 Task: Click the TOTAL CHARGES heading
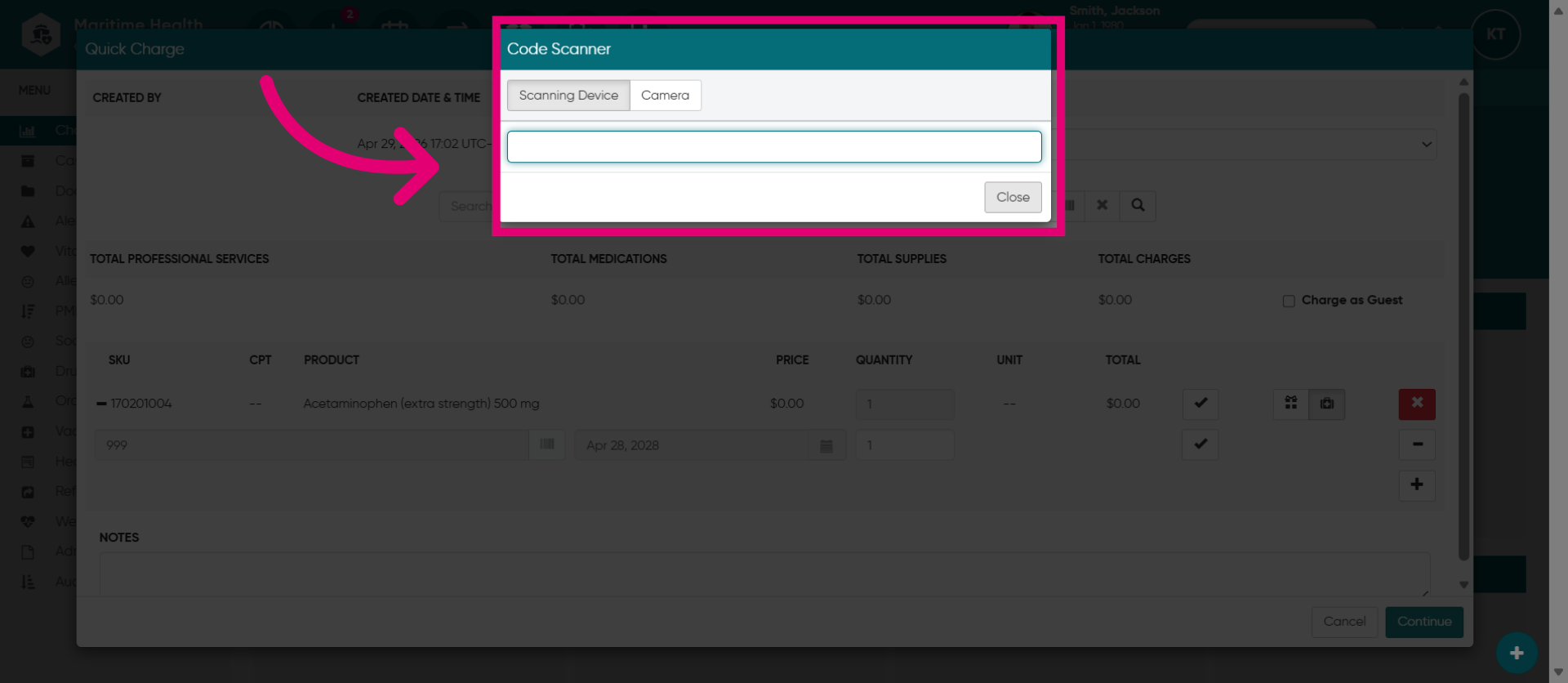click(1144, 259)
